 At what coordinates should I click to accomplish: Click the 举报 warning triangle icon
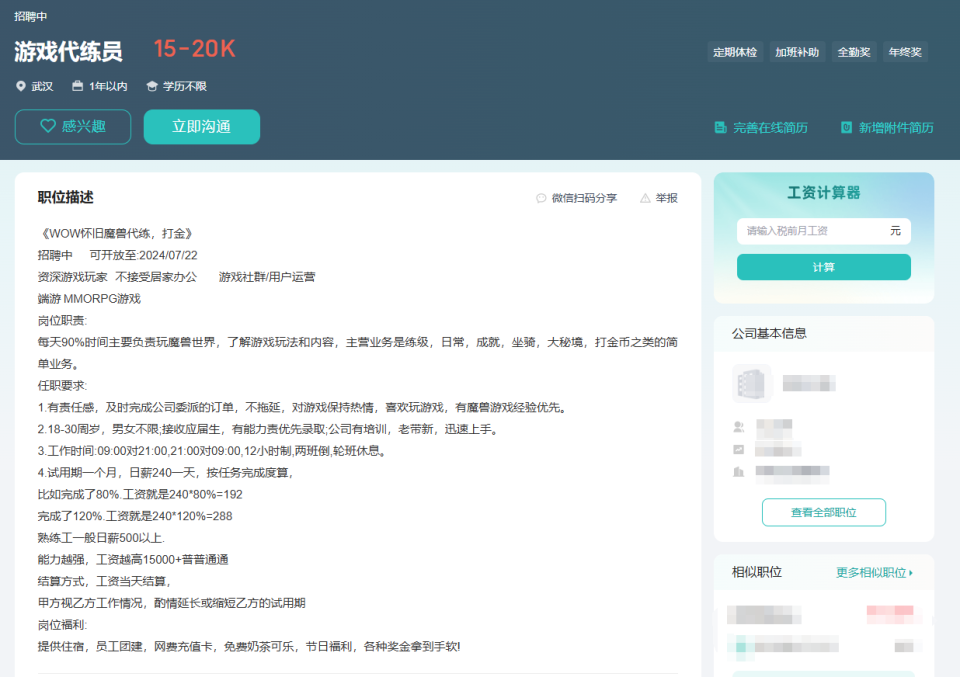pyautogui.click(x=645, y=197)
